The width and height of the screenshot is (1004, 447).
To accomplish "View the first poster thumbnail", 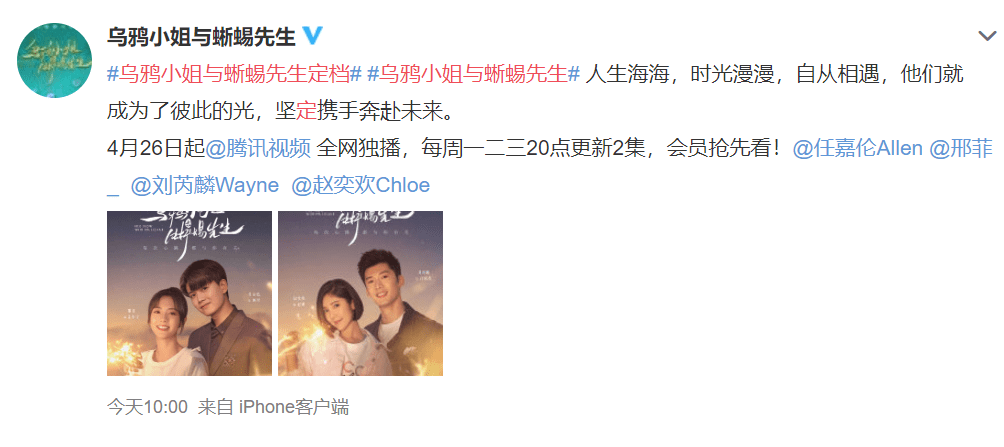I will click(190, 293).
